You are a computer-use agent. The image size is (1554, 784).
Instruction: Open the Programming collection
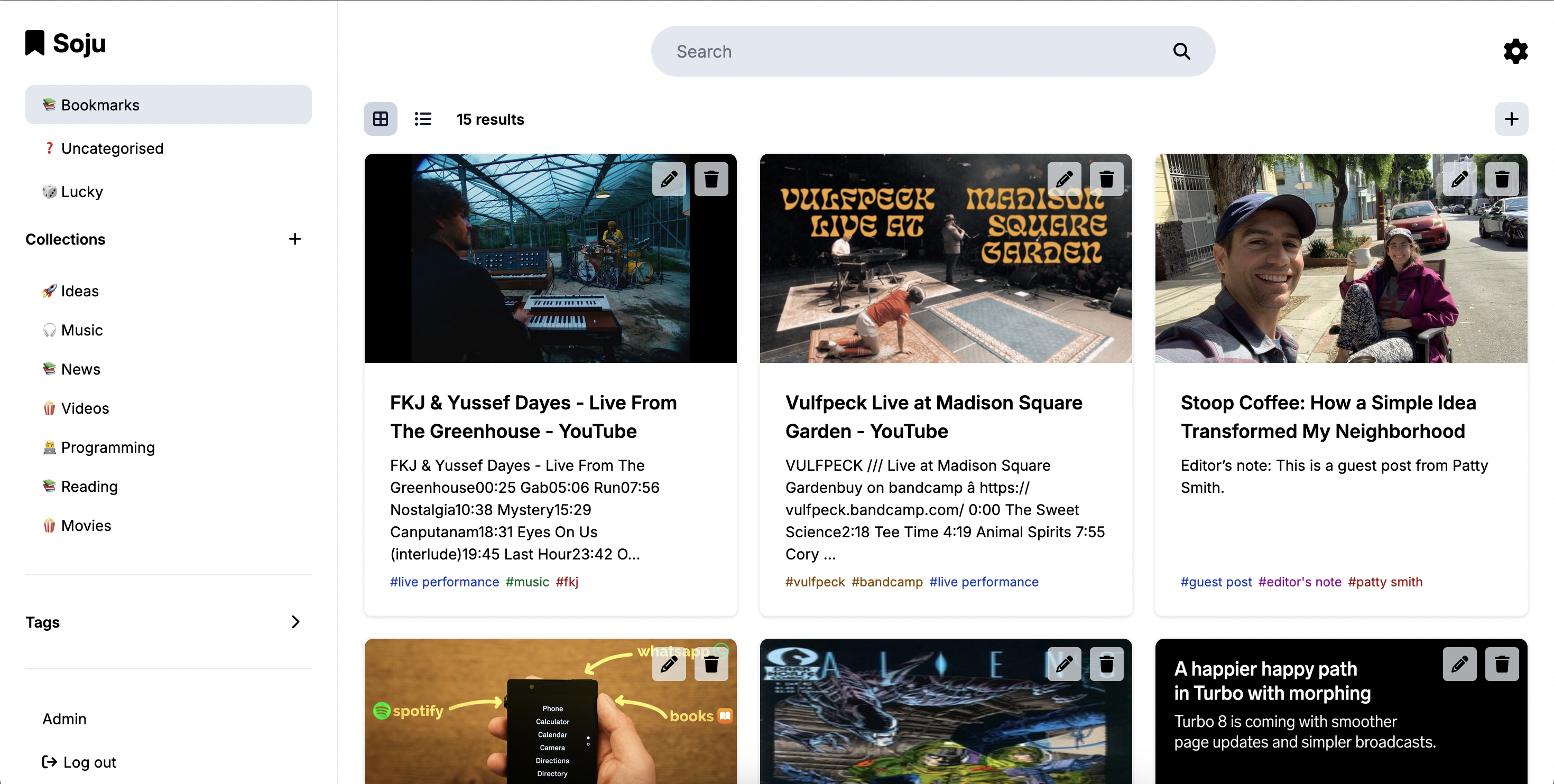coord(168,447)
